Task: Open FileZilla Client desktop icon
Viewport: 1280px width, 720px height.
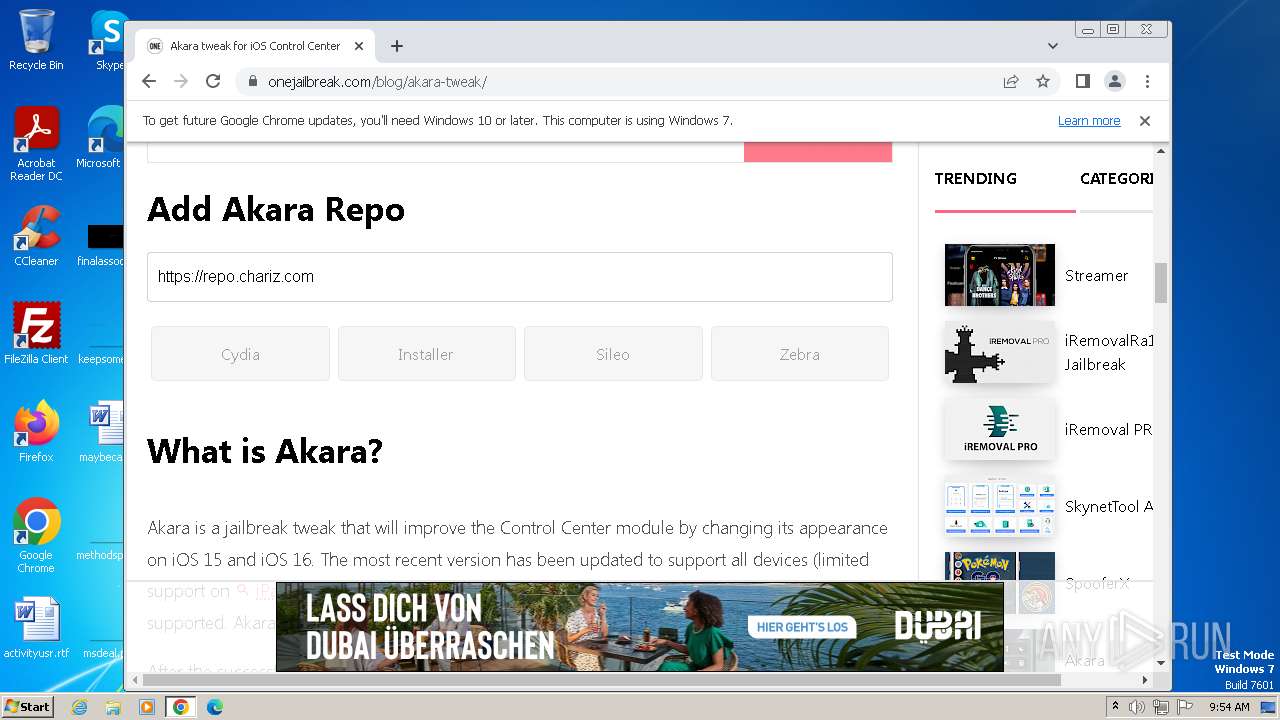Action: coord(36,333)
